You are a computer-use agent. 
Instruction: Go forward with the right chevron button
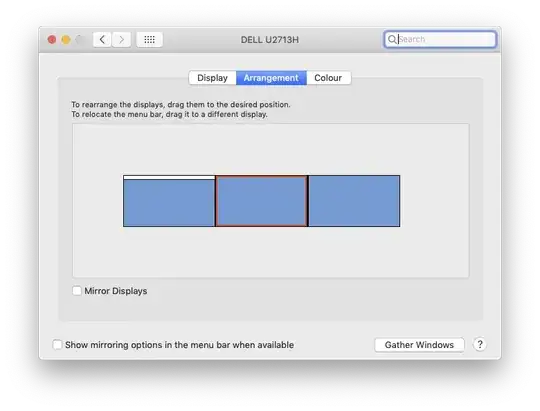(x=121, y=40)
